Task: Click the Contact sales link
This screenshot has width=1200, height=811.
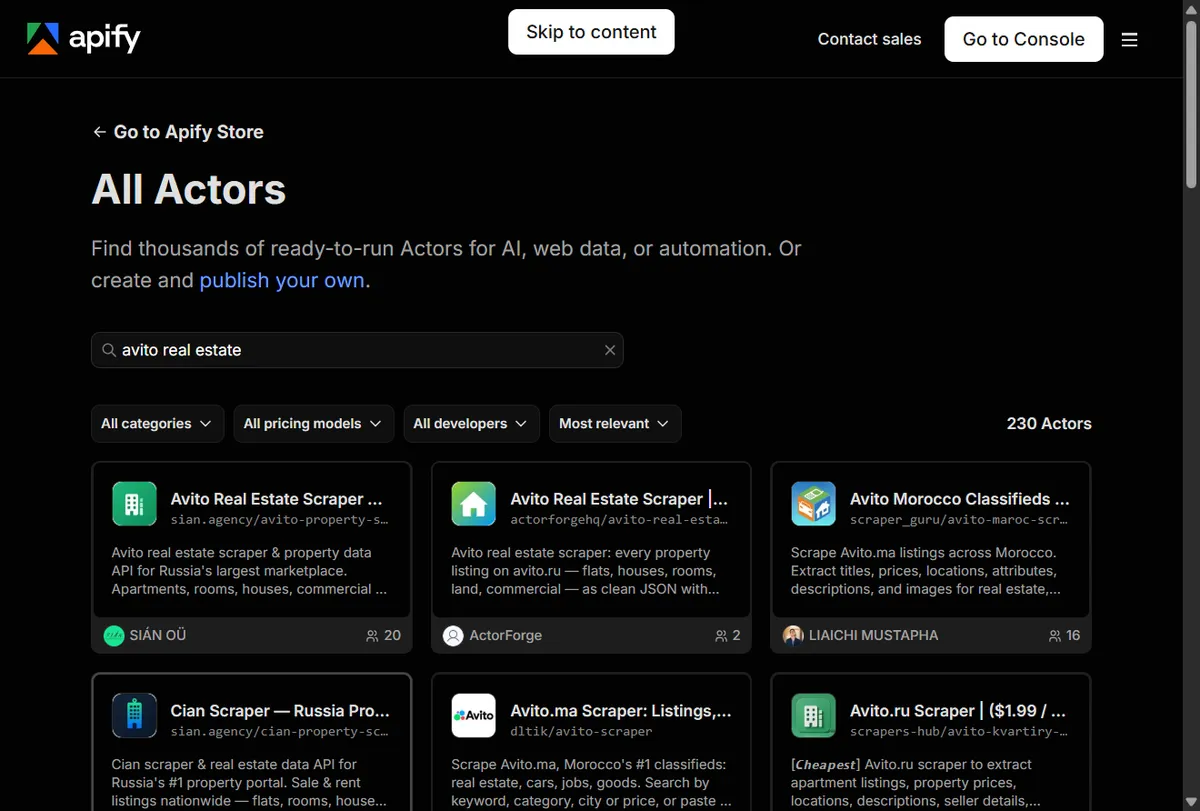Action: [x=869, y=39]
